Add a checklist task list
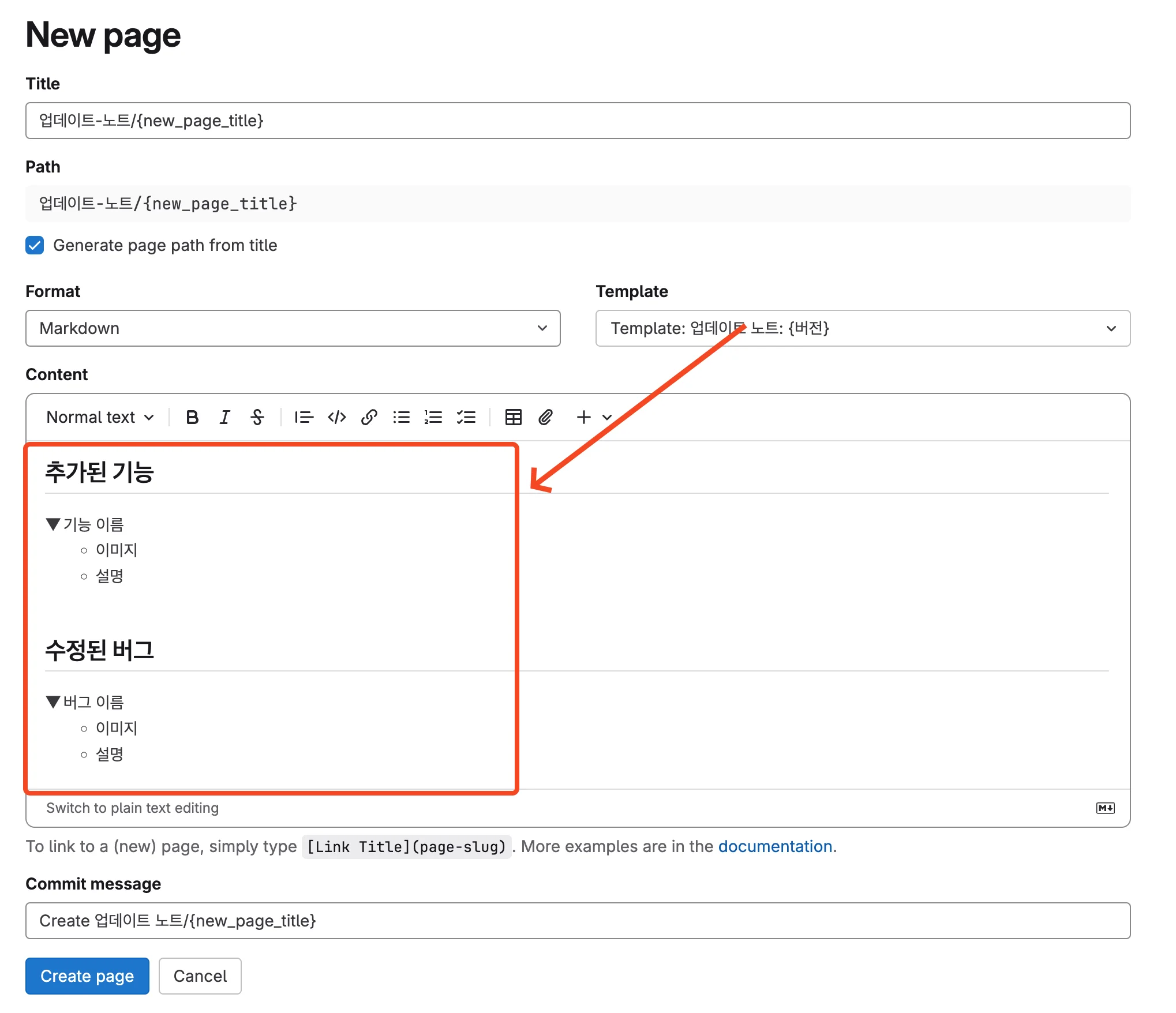 click(x=466, y=417)
